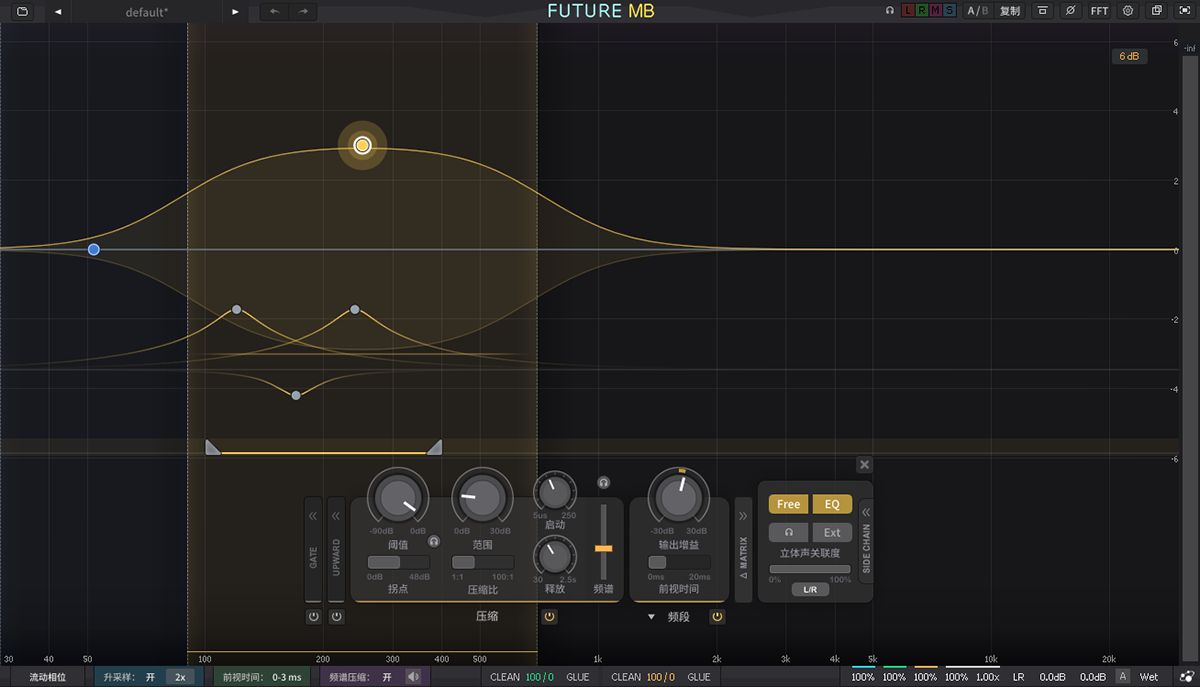Click the green CLEAN 100/0 GLUE control

pyautogui.click(x=539, y=677)
